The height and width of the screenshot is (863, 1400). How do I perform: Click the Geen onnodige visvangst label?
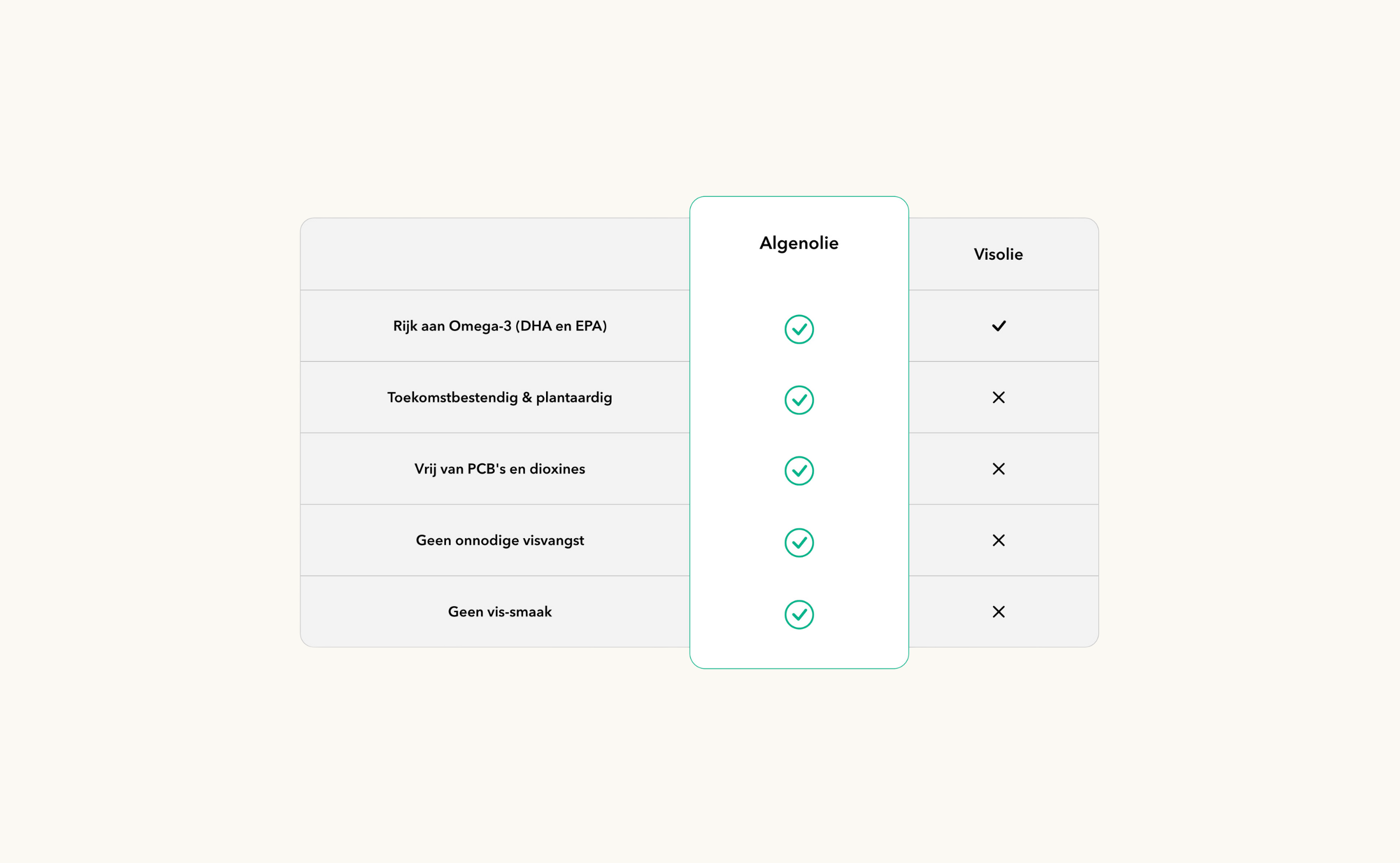tap(500, 540)
